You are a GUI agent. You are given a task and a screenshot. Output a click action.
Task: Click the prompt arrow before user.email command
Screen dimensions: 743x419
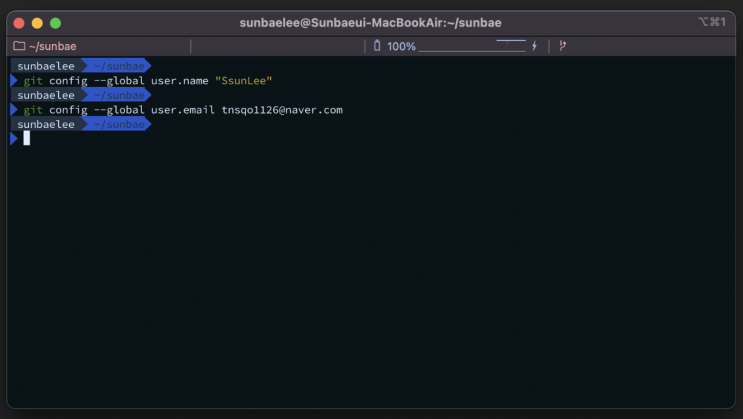[14, 110]
